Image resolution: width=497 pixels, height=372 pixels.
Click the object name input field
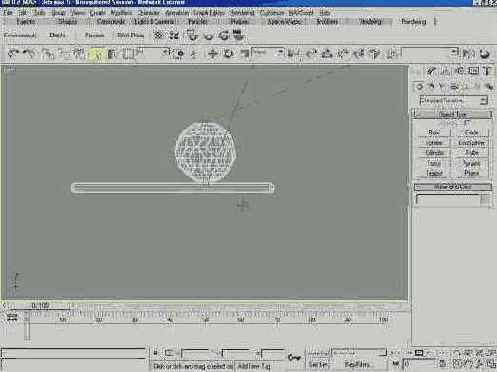coord(448,199)
